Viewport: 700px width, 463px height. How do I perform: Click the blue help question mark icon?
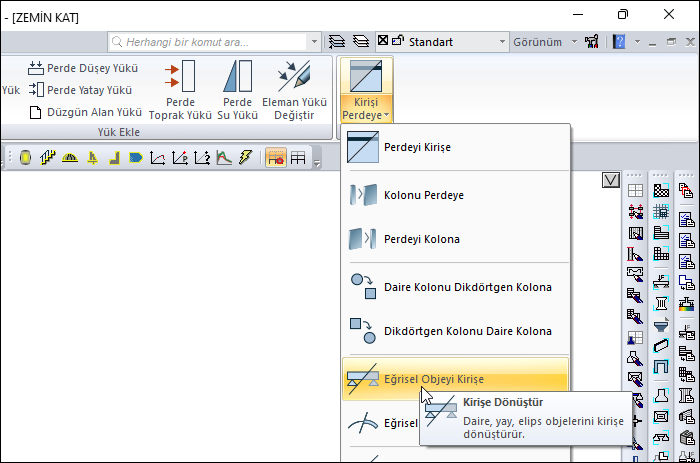click(x=619, y=42)
